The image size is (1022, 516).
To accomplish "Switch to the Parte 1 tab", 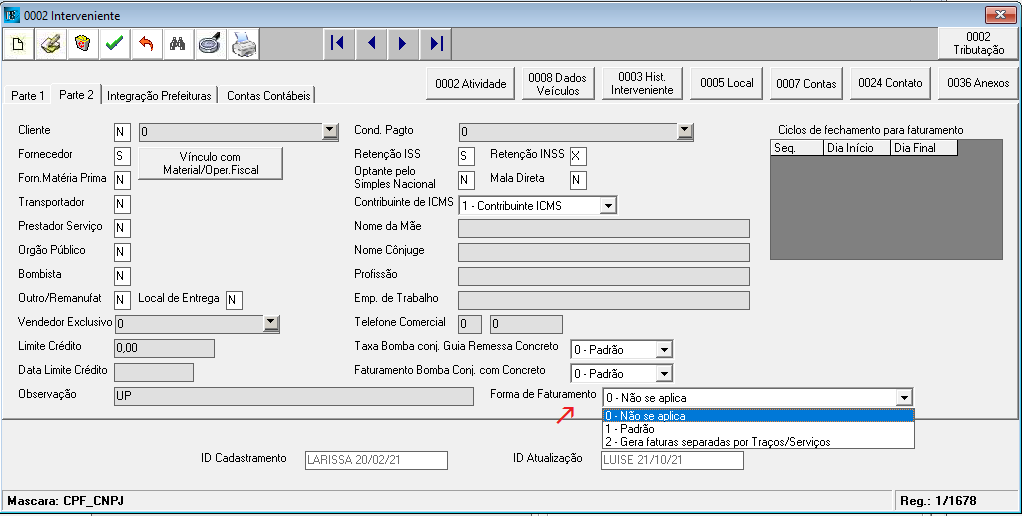I will click(x=28, y=96).
